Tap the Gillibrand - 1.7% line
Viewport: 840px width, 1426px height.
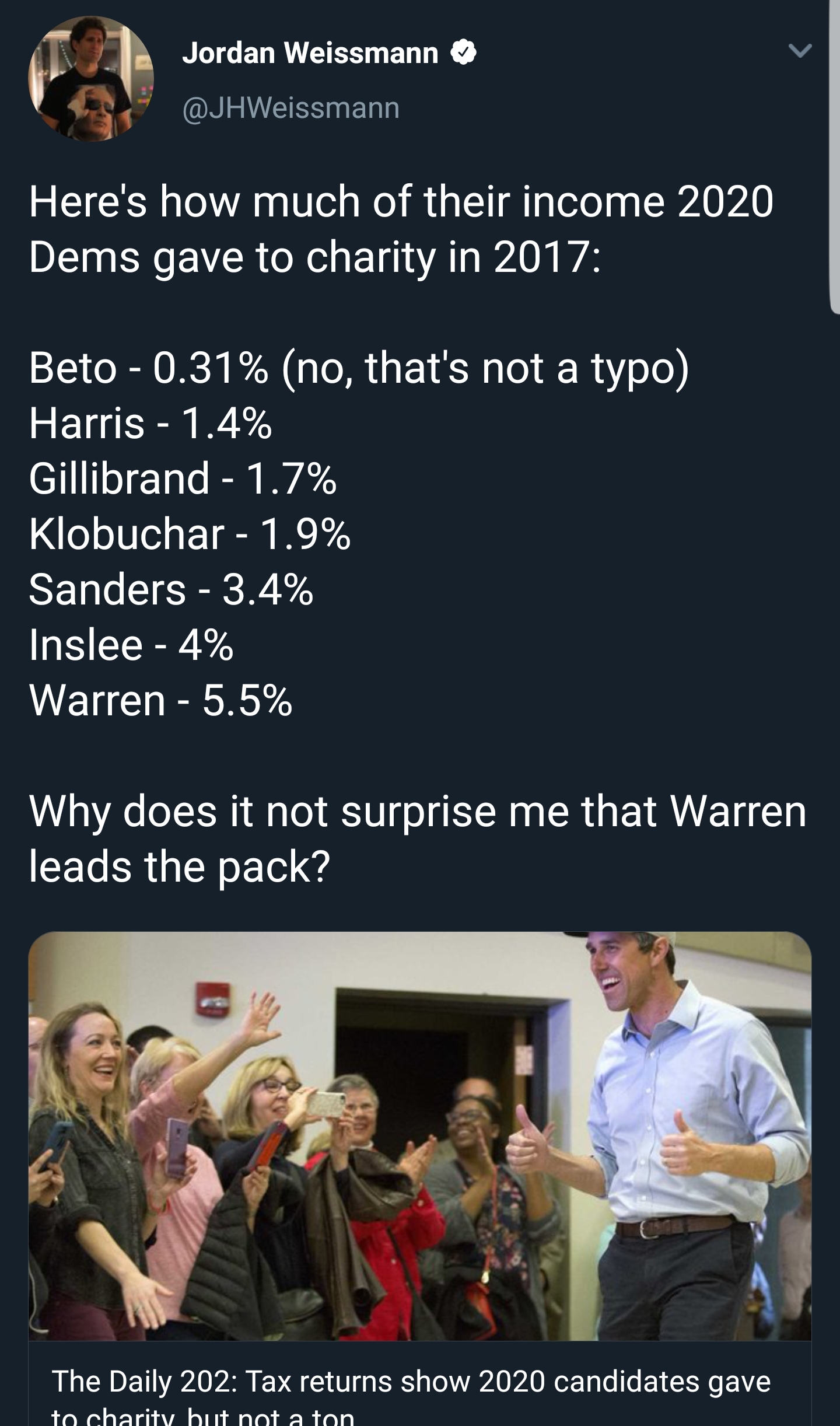(183, 478)
